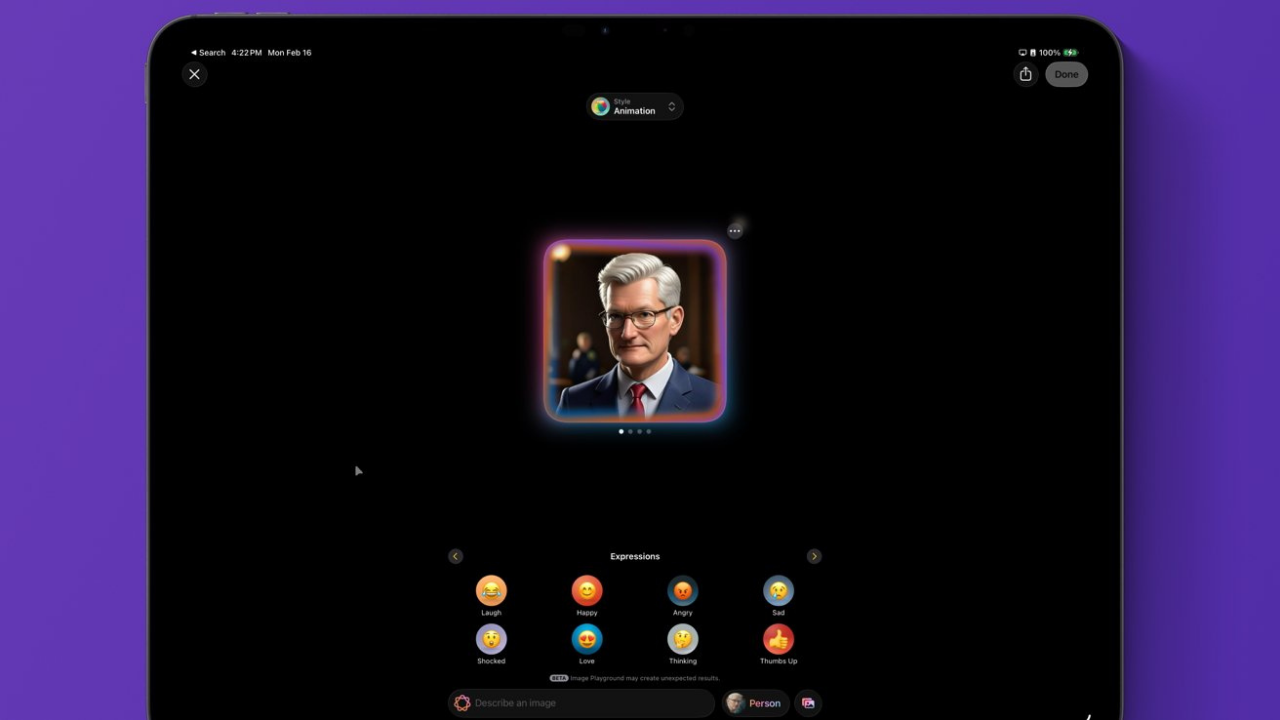The width and height of the screenshot is (1280, 720).
Task: Dismiss the editor with the X button
Action: (x=195, y=74)
